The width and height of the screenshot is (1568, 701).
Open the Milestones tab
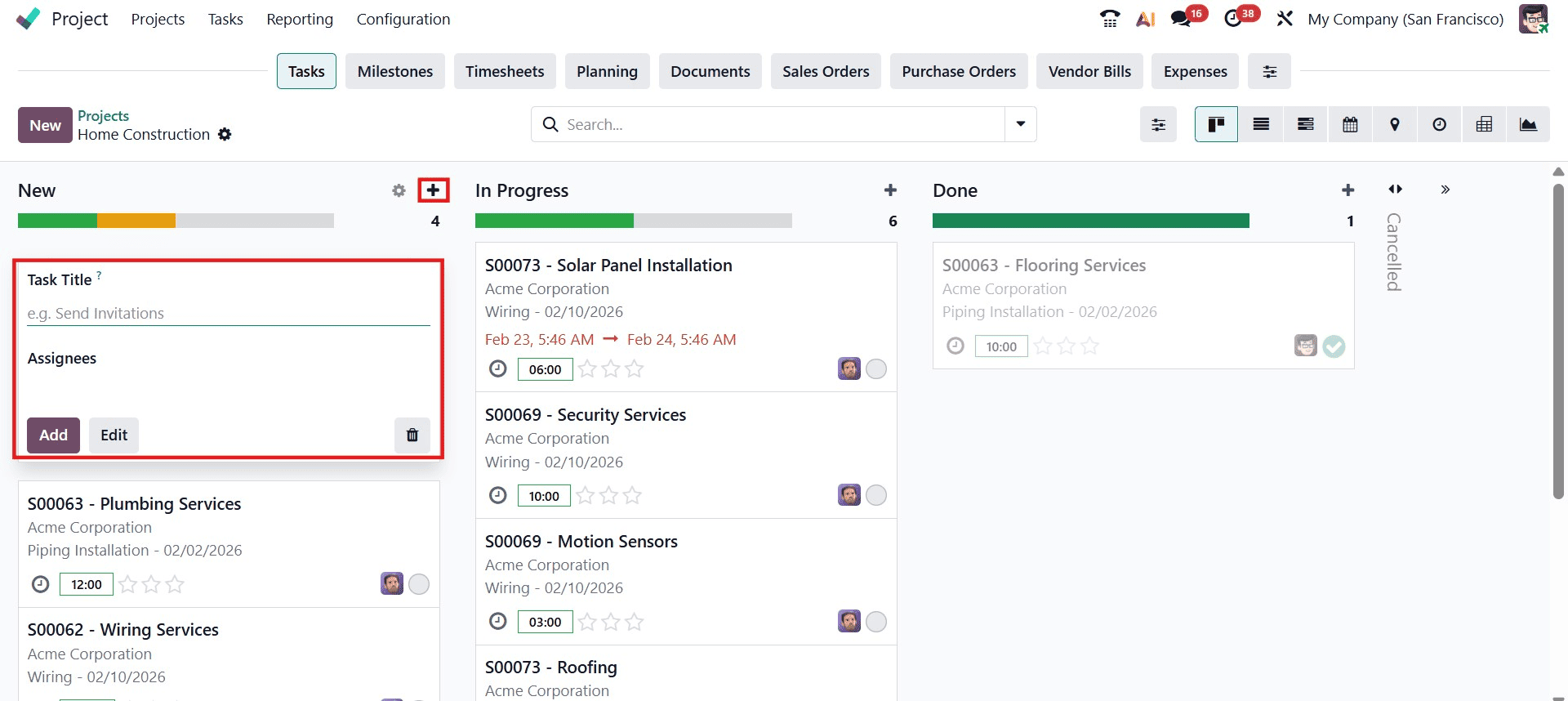[395, 71]
